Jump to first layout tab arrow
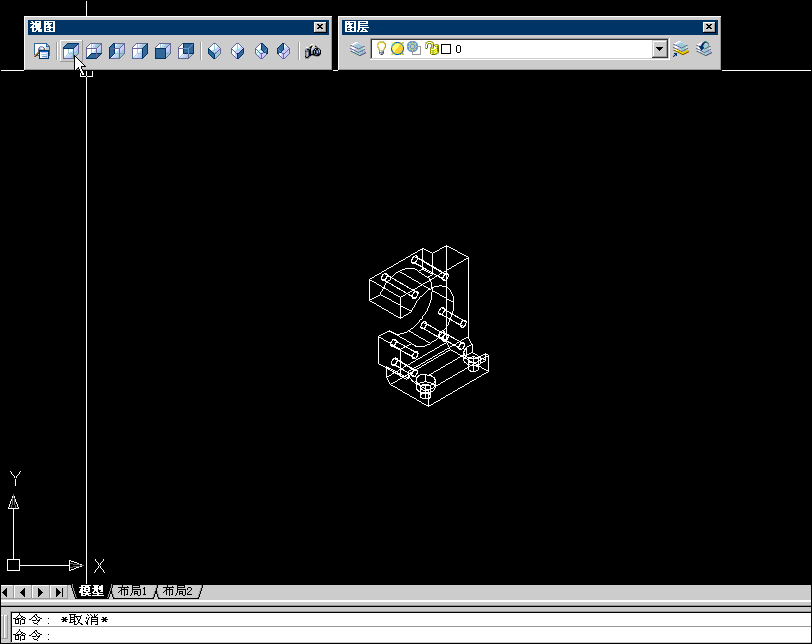Image resolution: width=812 pixels, height=644 pixels. coord(7,591)
